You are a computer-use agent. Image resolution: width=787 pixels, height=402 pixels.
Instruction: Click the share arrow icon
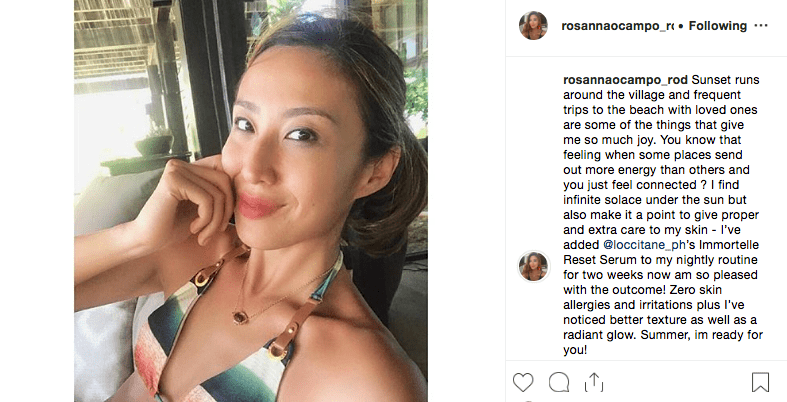tap(594, 381)
